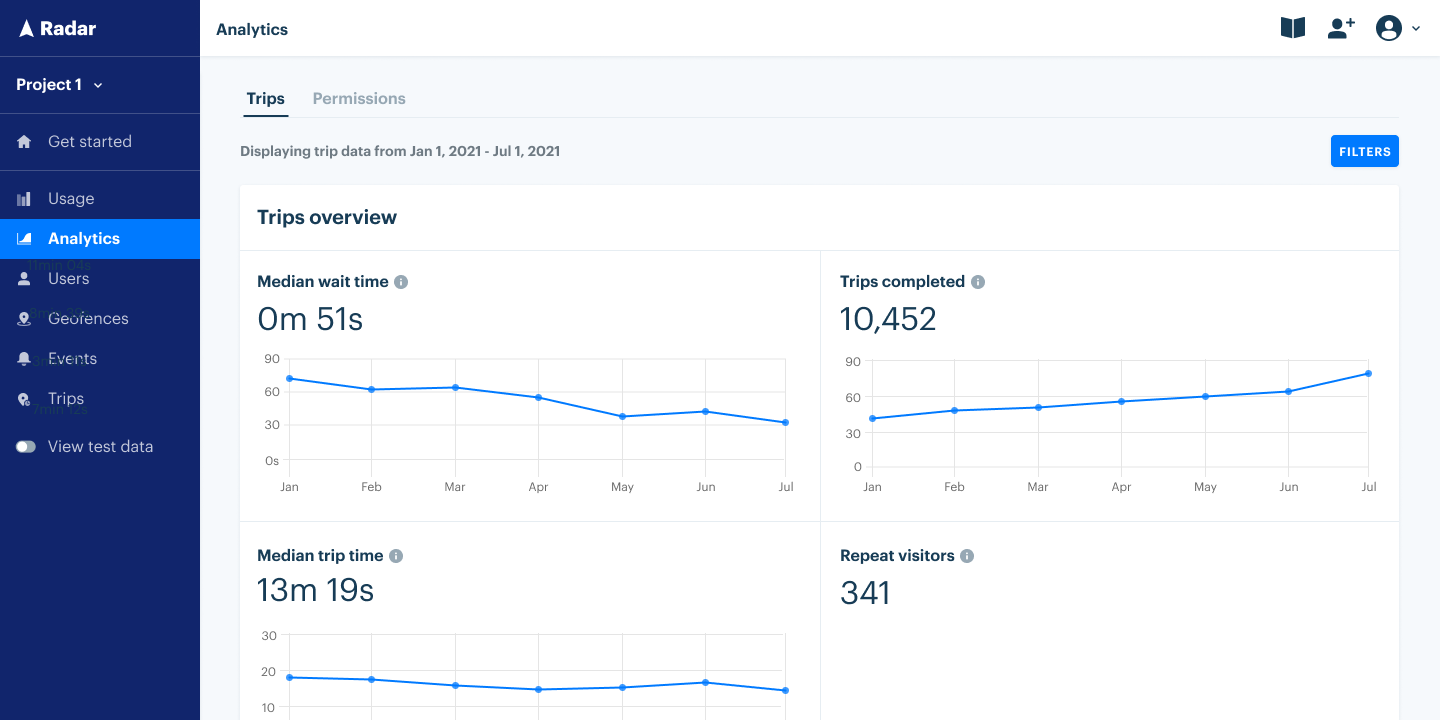Click the Trips completed info icon
Viewport: 1440px width, 720px height.
[x=978, y=282]
